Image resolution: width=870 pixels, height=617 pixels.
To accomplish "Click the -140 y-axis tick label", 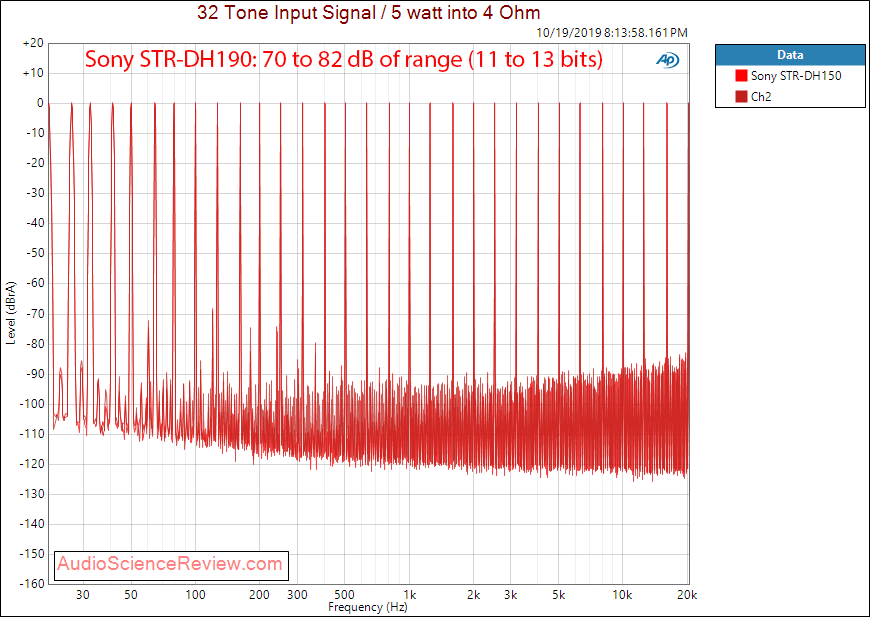I will [32, 524].
